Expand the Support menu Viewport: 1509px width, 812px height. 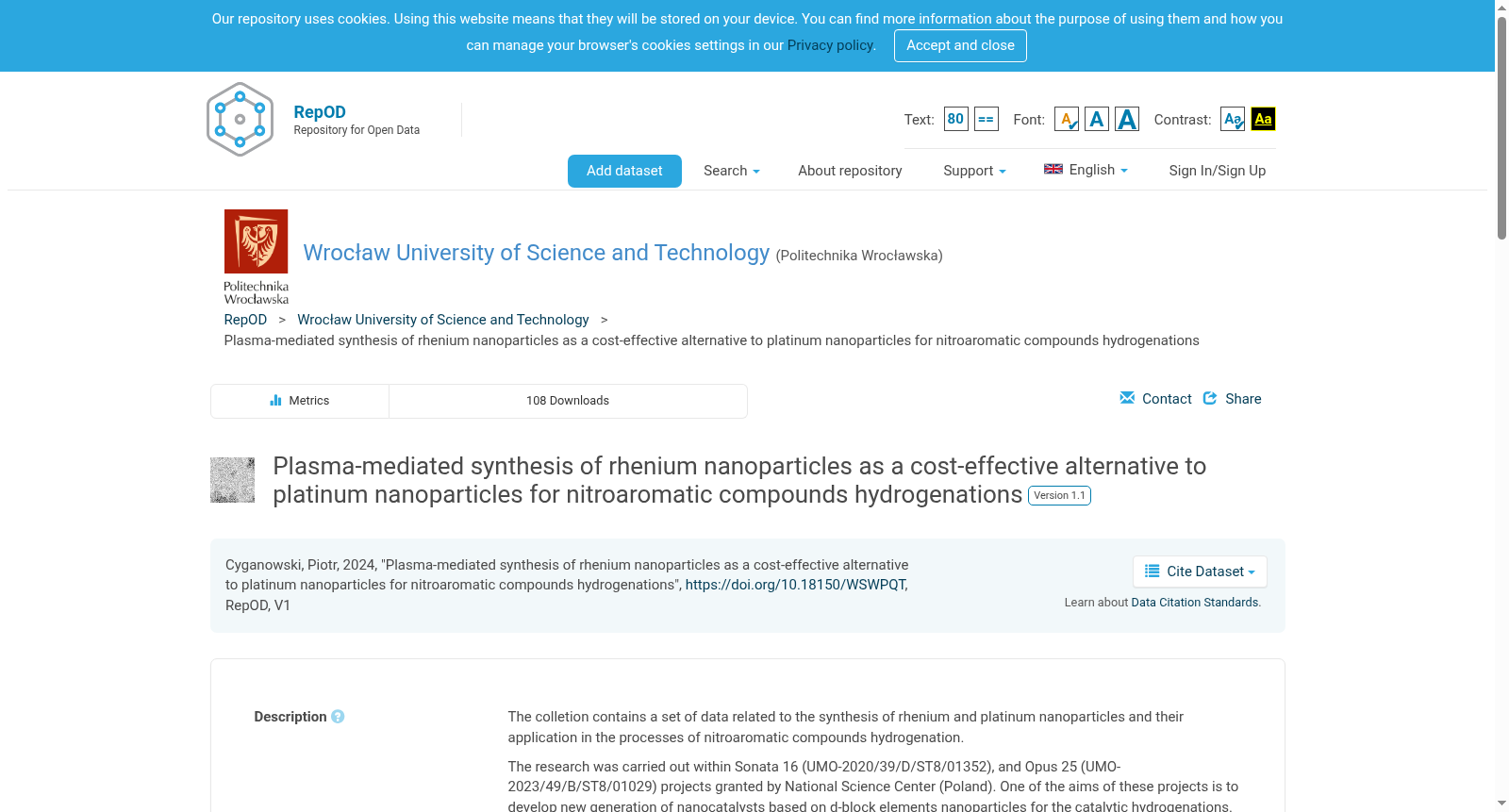click(x=974, y=171)
